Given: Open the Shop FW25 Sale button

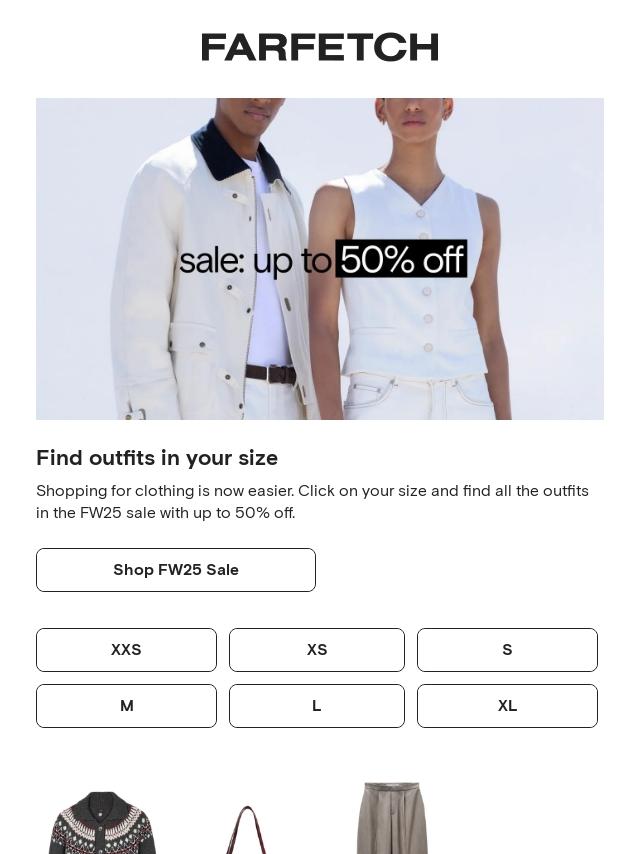Looking at the screenshot, I should [176, 570].
